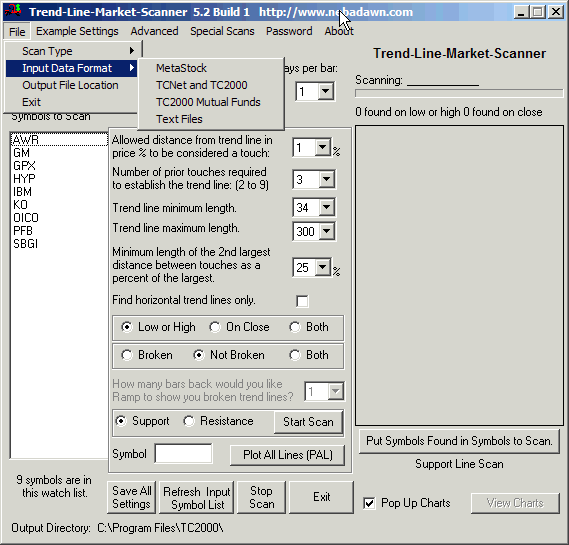Select OICO in symbols list

59,218
